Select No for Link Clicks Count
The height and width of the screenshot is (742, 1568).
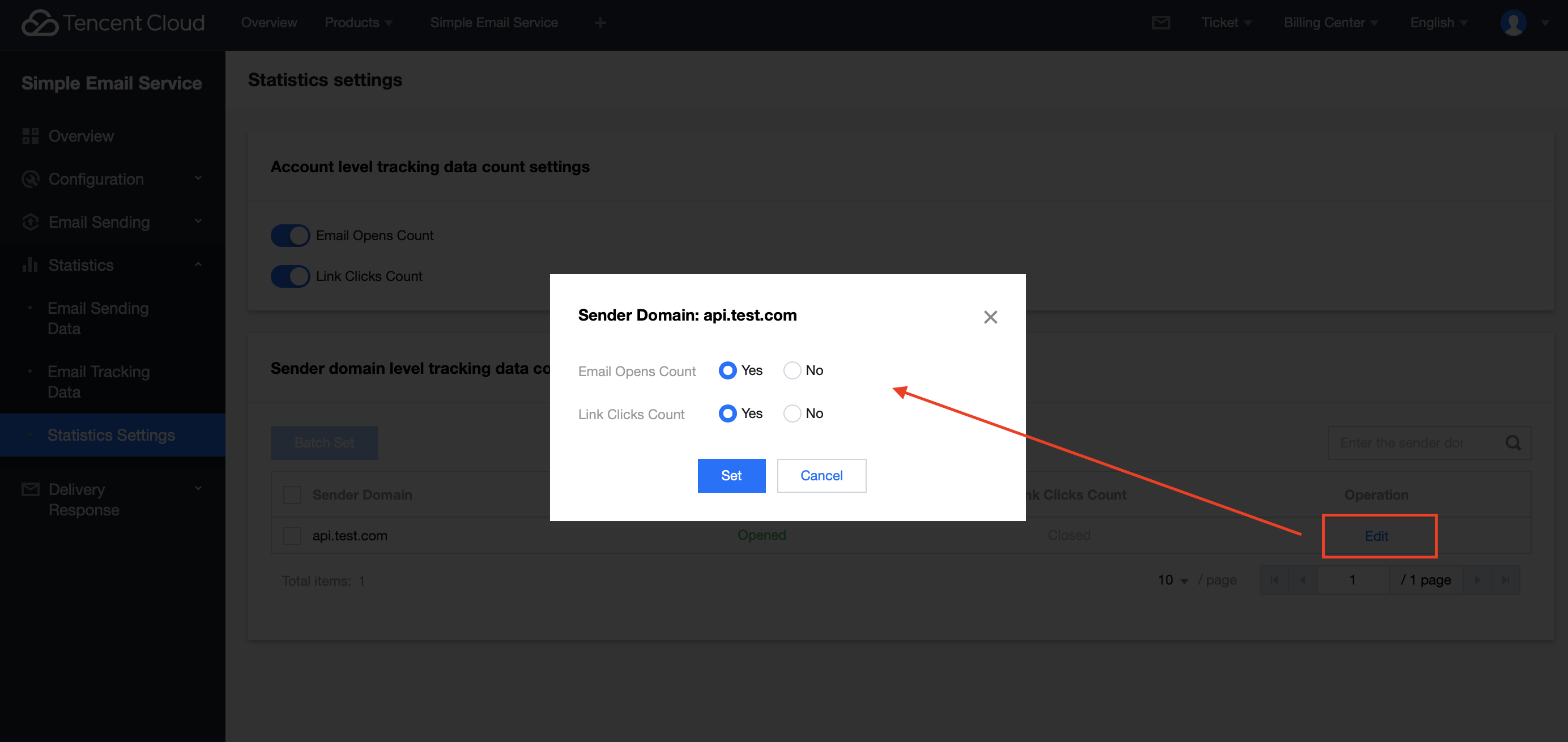pos(792,414)
